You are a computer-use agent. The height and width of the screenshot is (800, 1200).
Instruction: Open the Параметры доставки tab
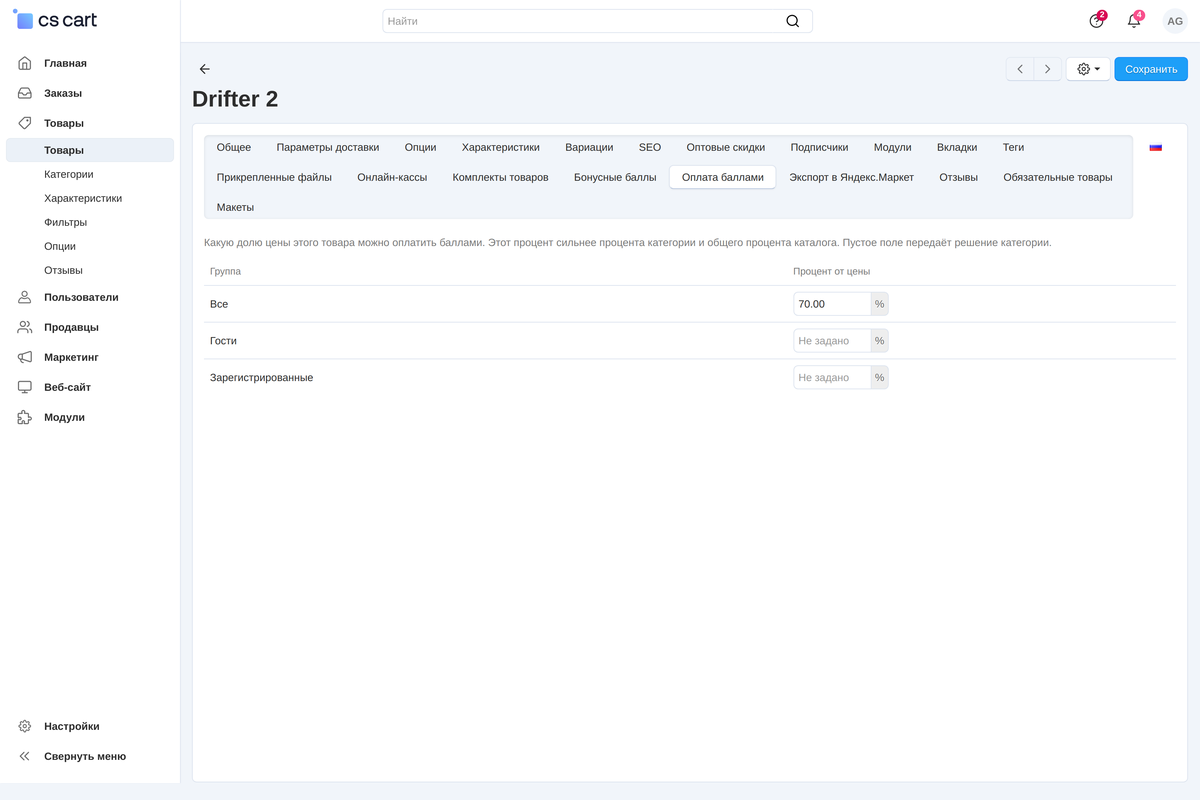tap(328, 147)
